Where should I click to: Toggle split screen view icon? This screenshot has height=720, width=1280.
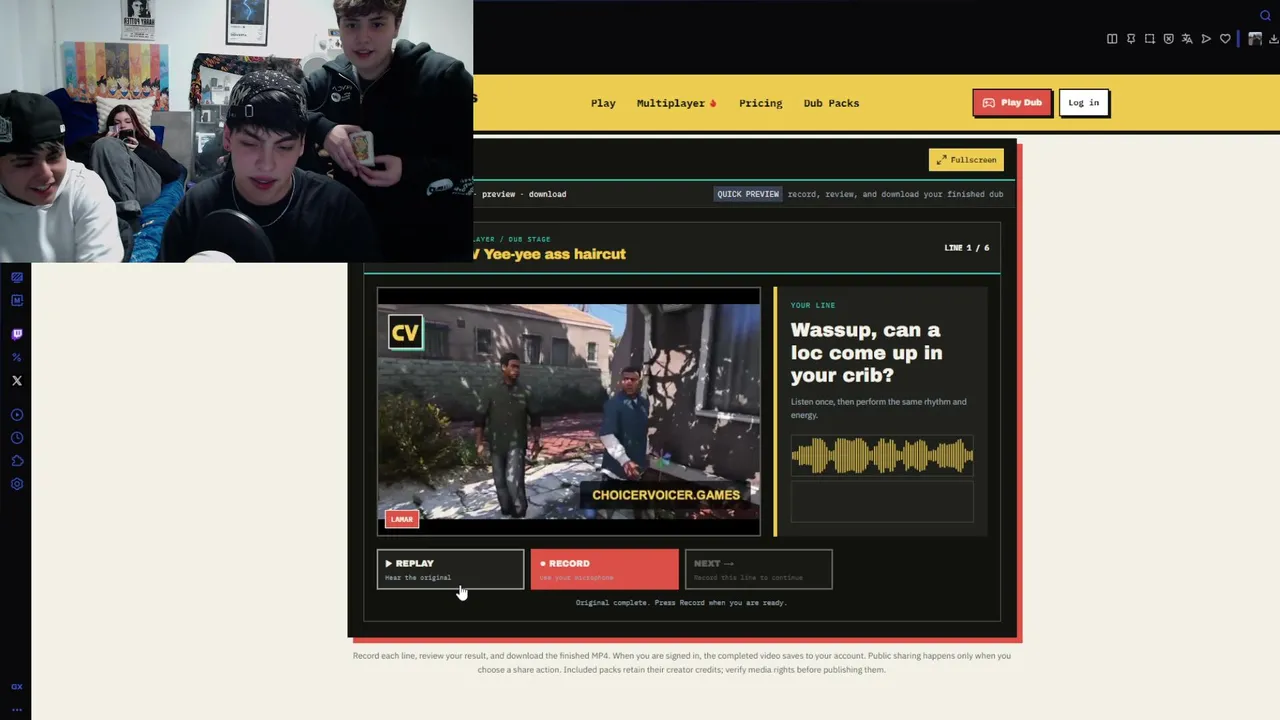coord(1112,39)
